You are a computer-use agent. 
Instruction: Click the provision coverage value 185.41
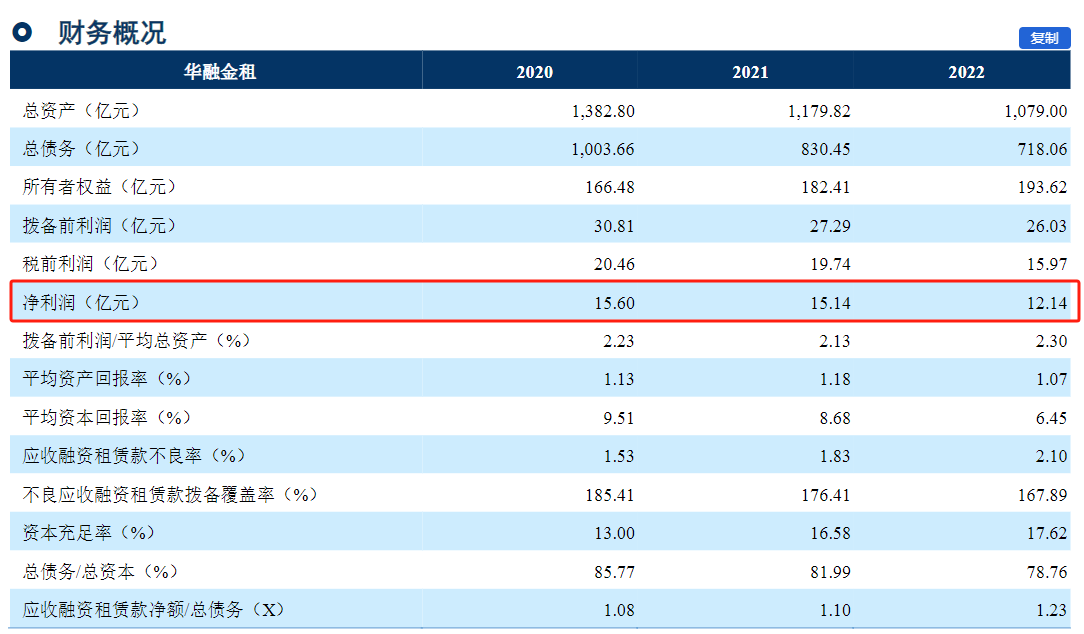click(610, 495)
